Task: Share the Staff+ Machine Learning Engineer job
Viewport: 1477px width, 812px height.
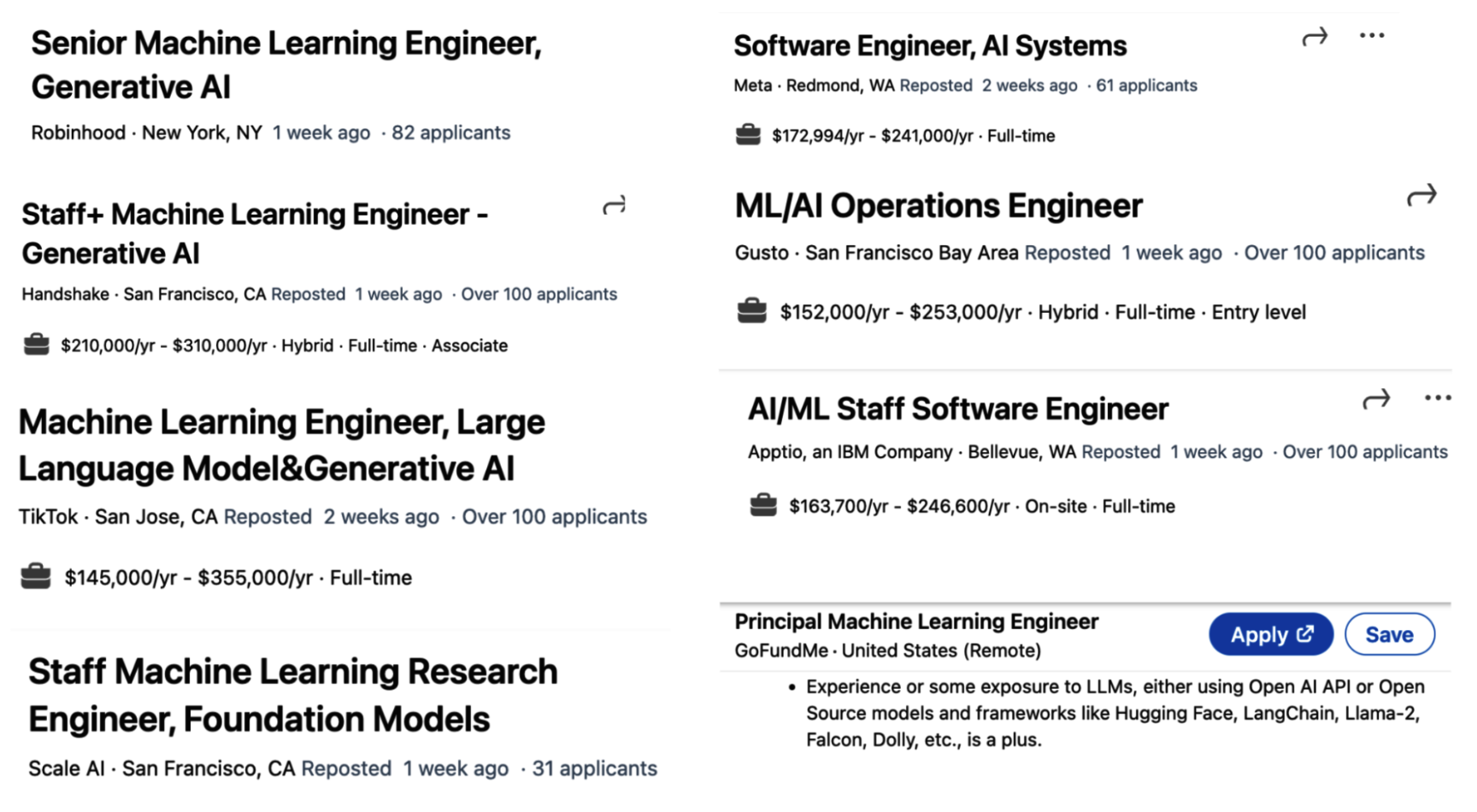Action: (614, 205)
